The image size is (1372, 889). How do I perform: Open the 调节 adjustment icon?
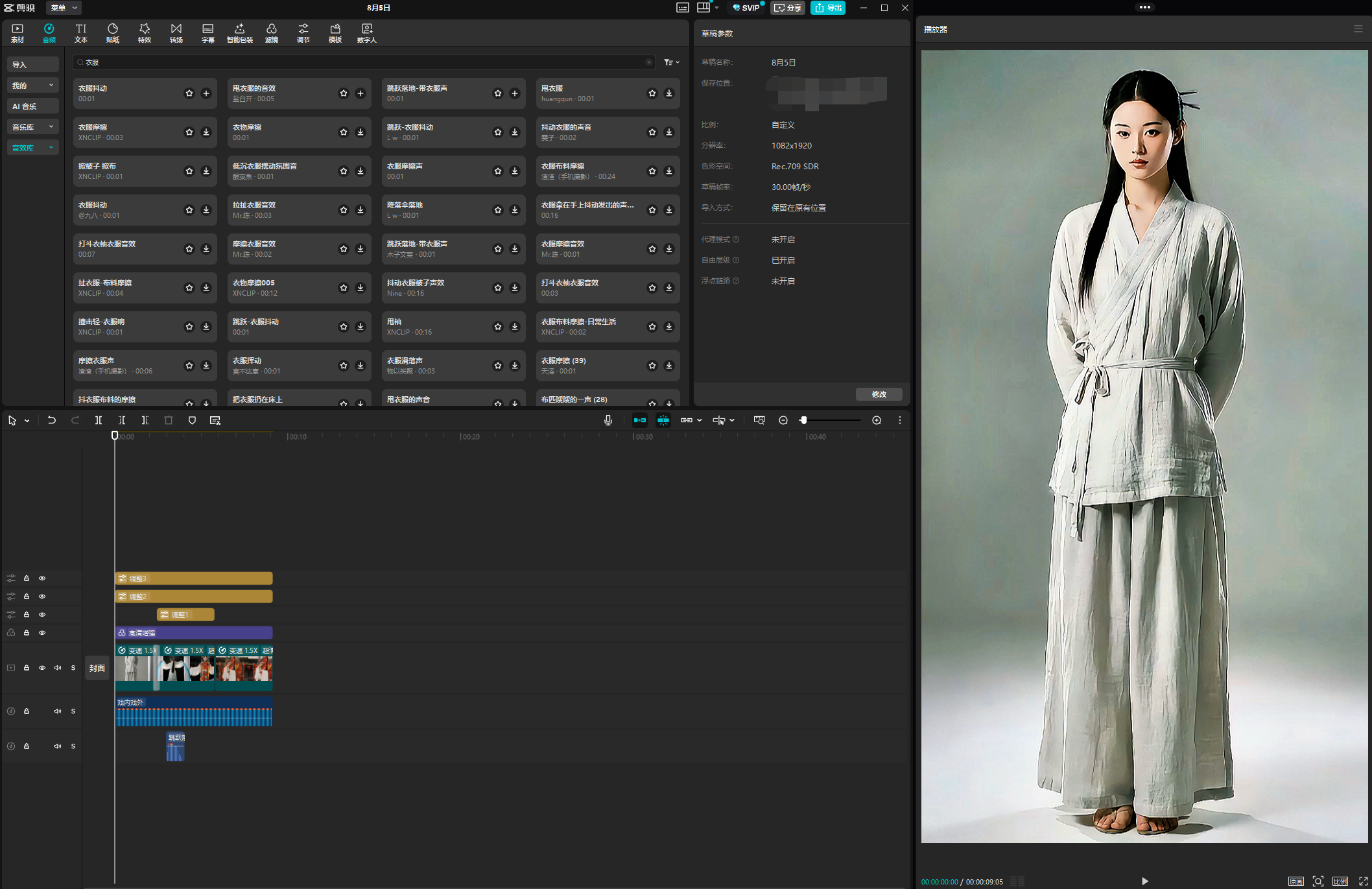click(x=303, y=33)
